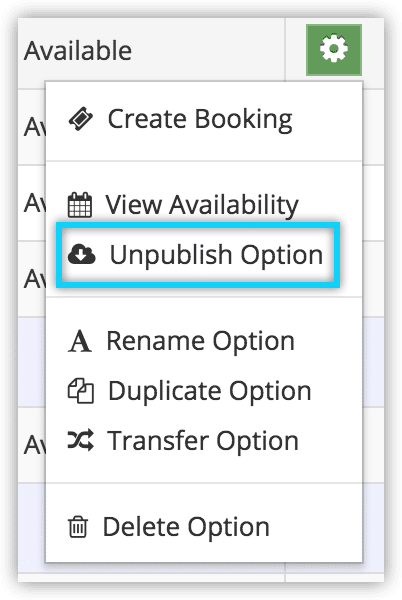Click the lavender row cell beside Rename Option
Image resolution: width=402 pixels, height=600 pixels.
[32, 362]
